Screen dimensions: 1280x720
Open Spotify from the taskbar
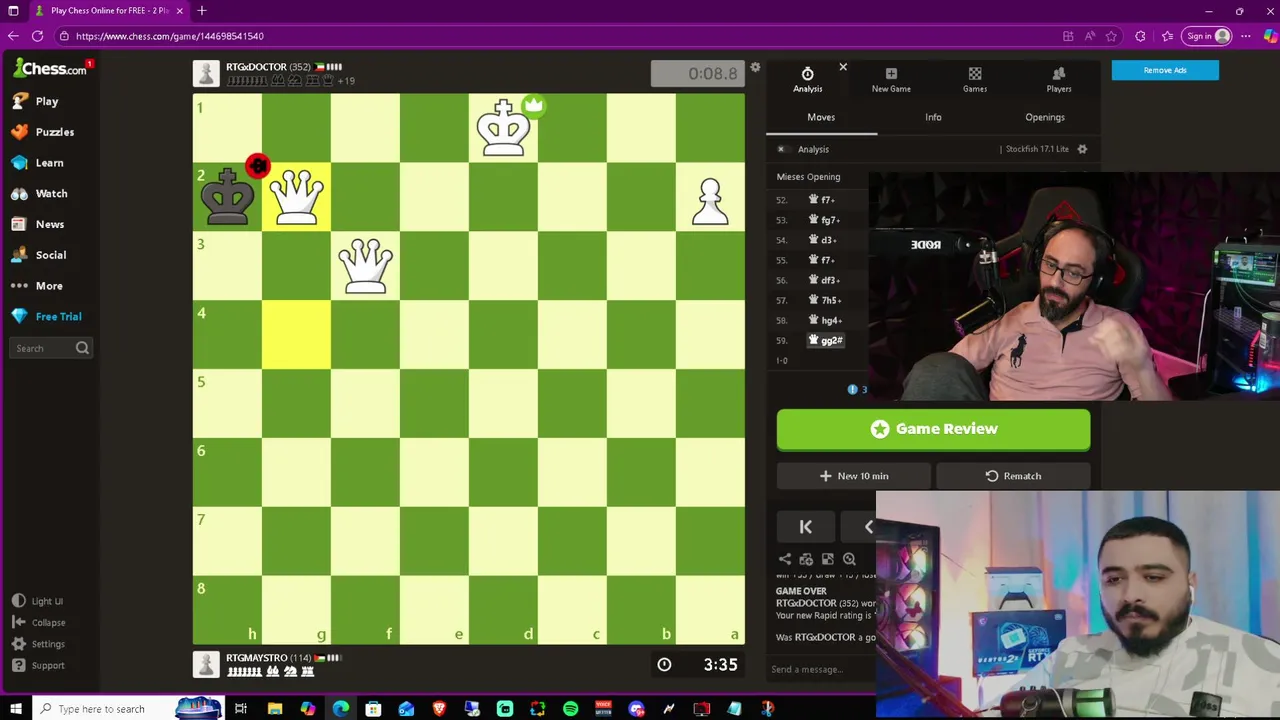click(x=570, y=709)
